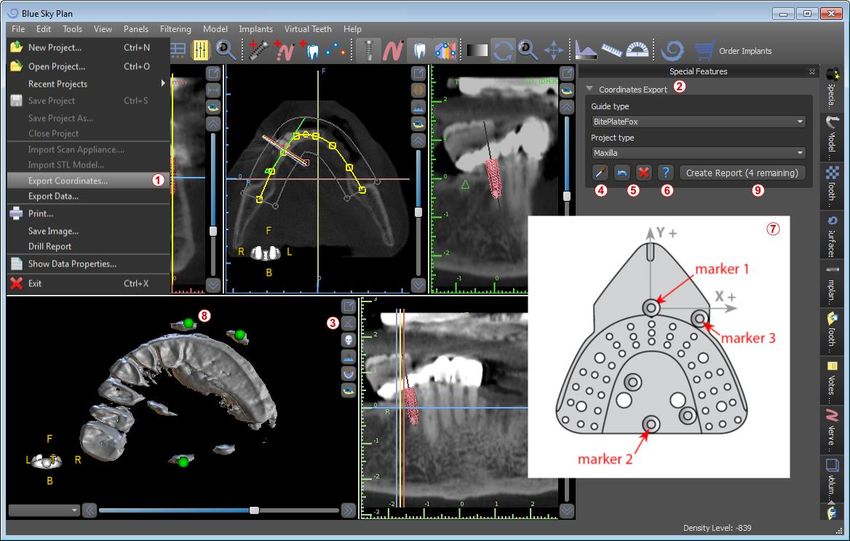Open the Volume side tab
This screenshot has height=541, width=850.
[832, 478]
